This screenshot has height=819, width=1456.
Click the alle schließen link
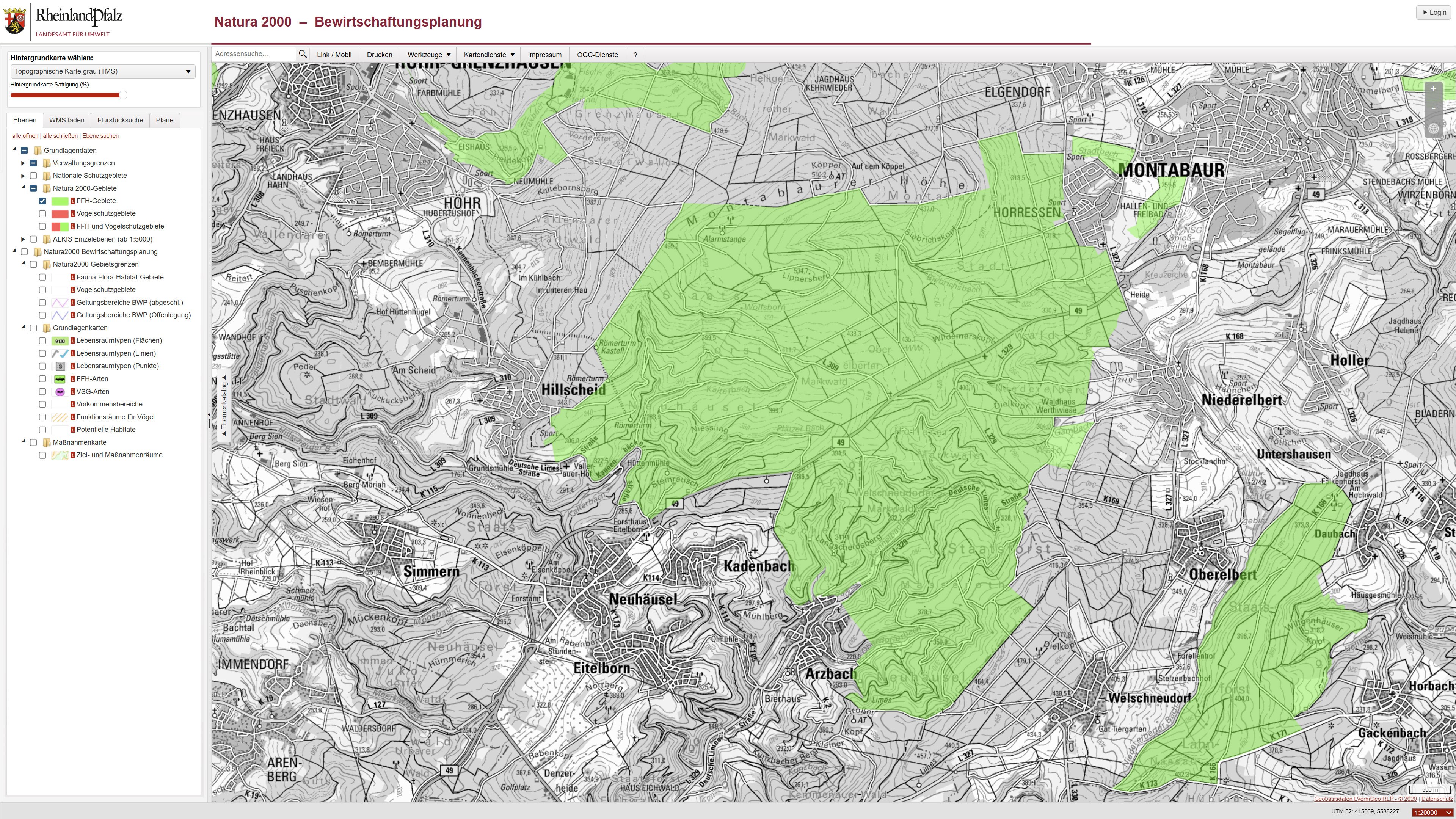pyautogui.click(x=61, y=136)
